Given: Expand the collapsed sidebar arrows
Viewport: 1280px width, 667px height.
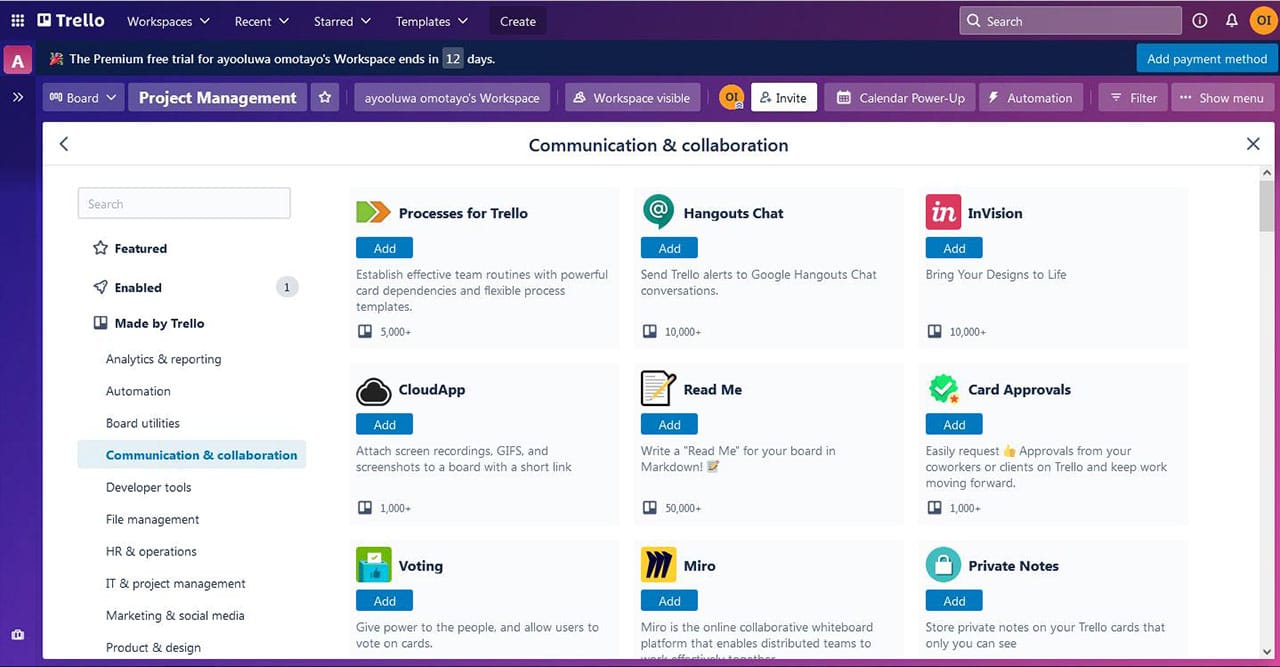Looking at the screenshot, I should click(x=17, y=97).
